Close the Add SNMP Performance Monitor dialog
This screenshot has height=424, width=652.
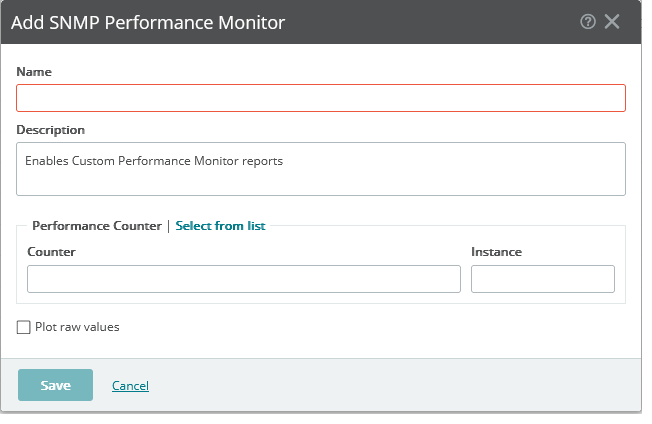click(612, 21)
